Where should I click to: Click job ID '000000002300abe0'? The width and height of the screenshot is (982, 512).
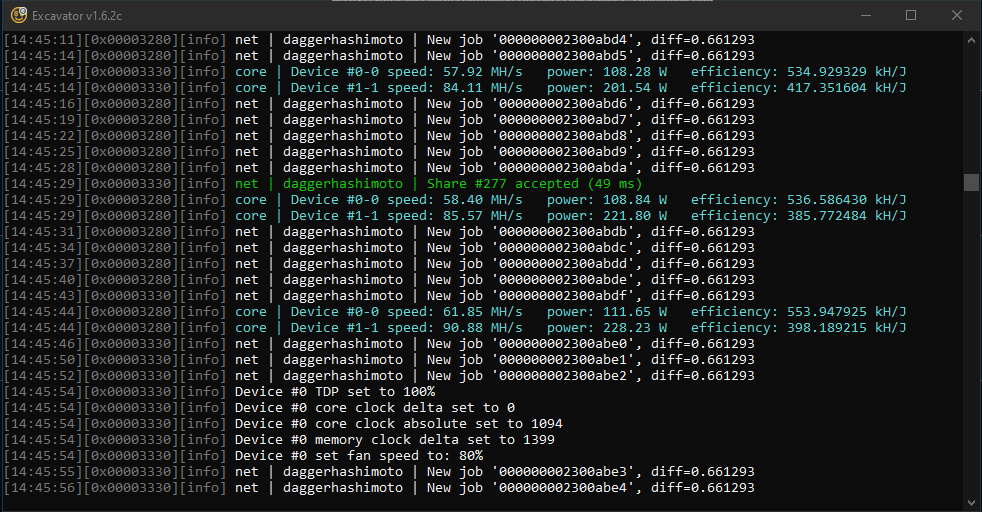[563, 344]
